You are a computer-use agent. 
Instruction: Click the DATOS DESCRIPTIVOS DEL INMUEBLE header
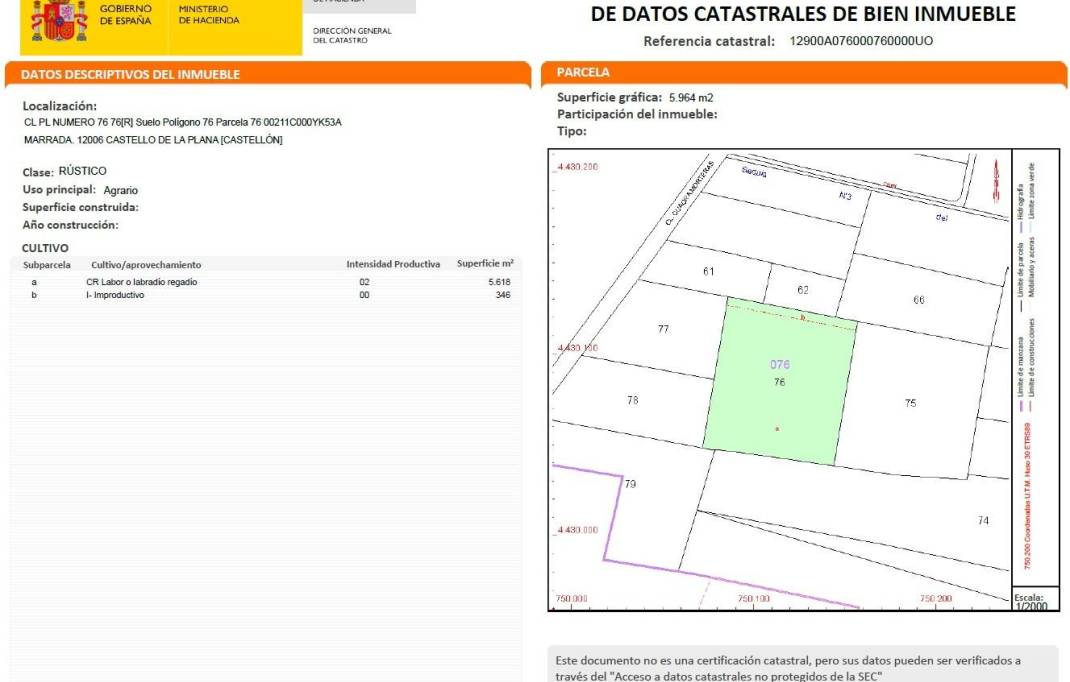(x=130, y=74)
